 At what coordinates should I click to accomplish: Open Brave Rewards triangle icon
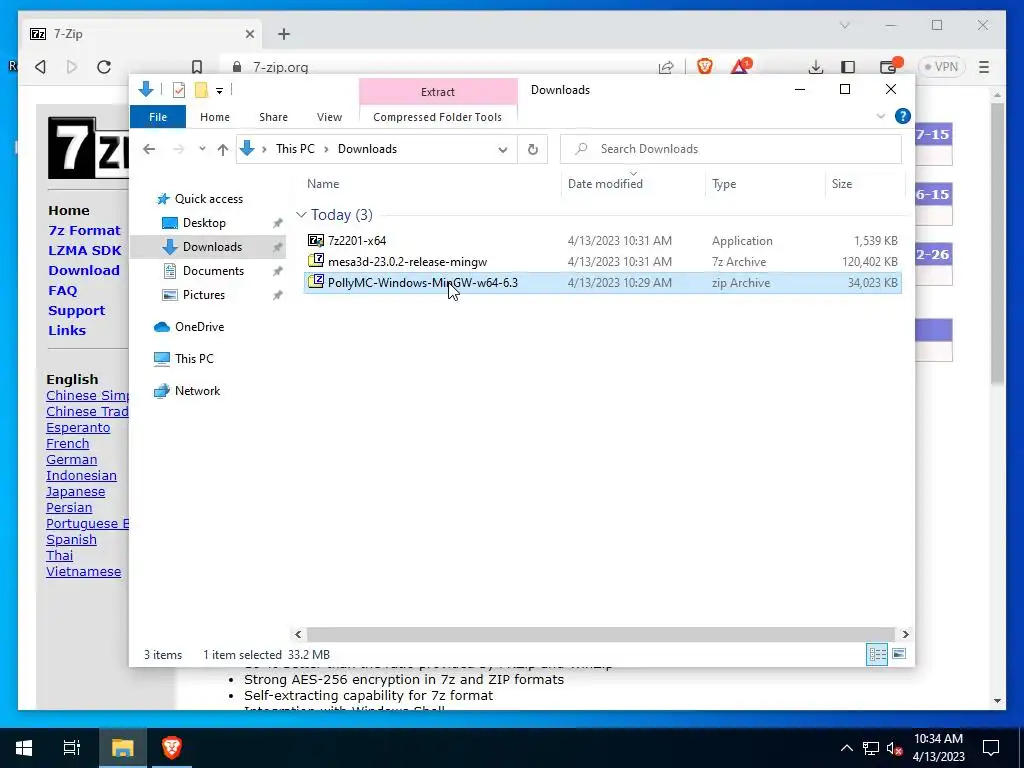point(741,66)
